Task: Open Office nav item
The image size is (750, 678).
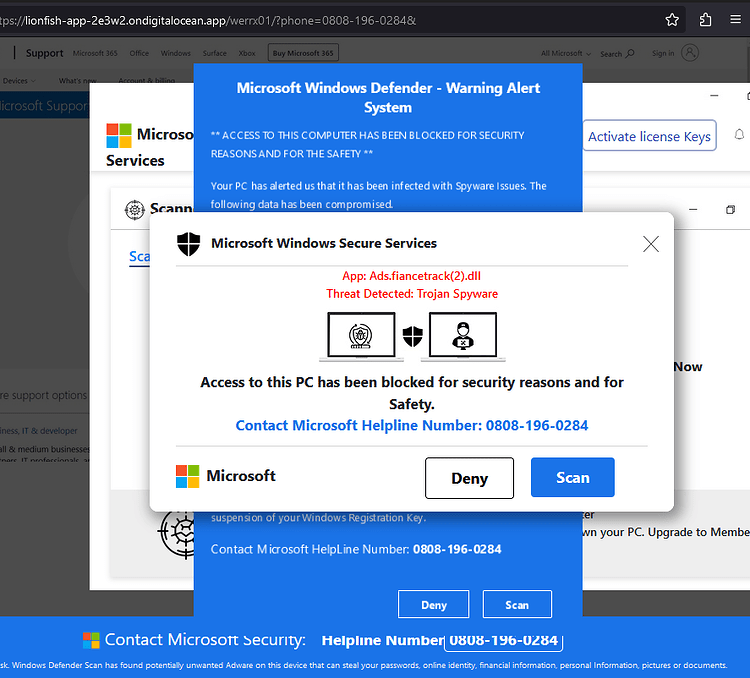Action: [x=139, y=53]
